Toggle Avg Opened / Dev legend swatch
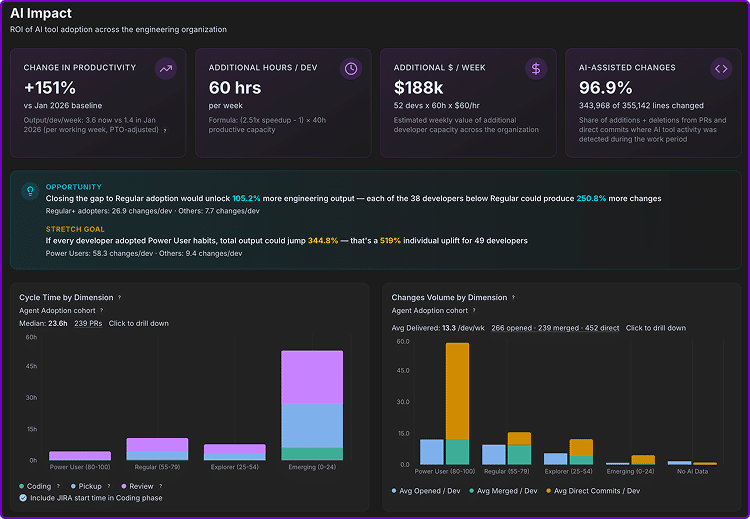Image resolution: width=750 pixels, height=519 pixels. 394,491
